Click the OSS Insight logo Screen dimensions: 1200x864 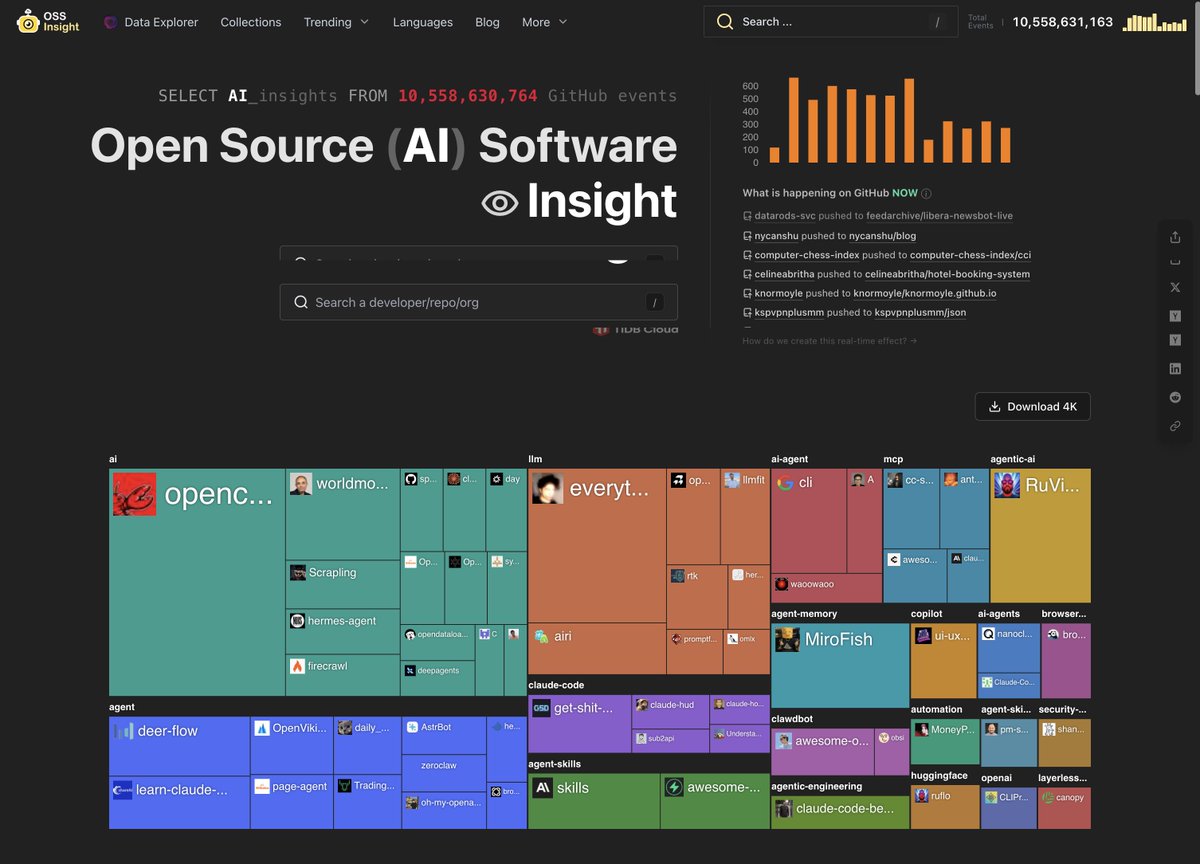pyautogui.click(x=48, y=21)
